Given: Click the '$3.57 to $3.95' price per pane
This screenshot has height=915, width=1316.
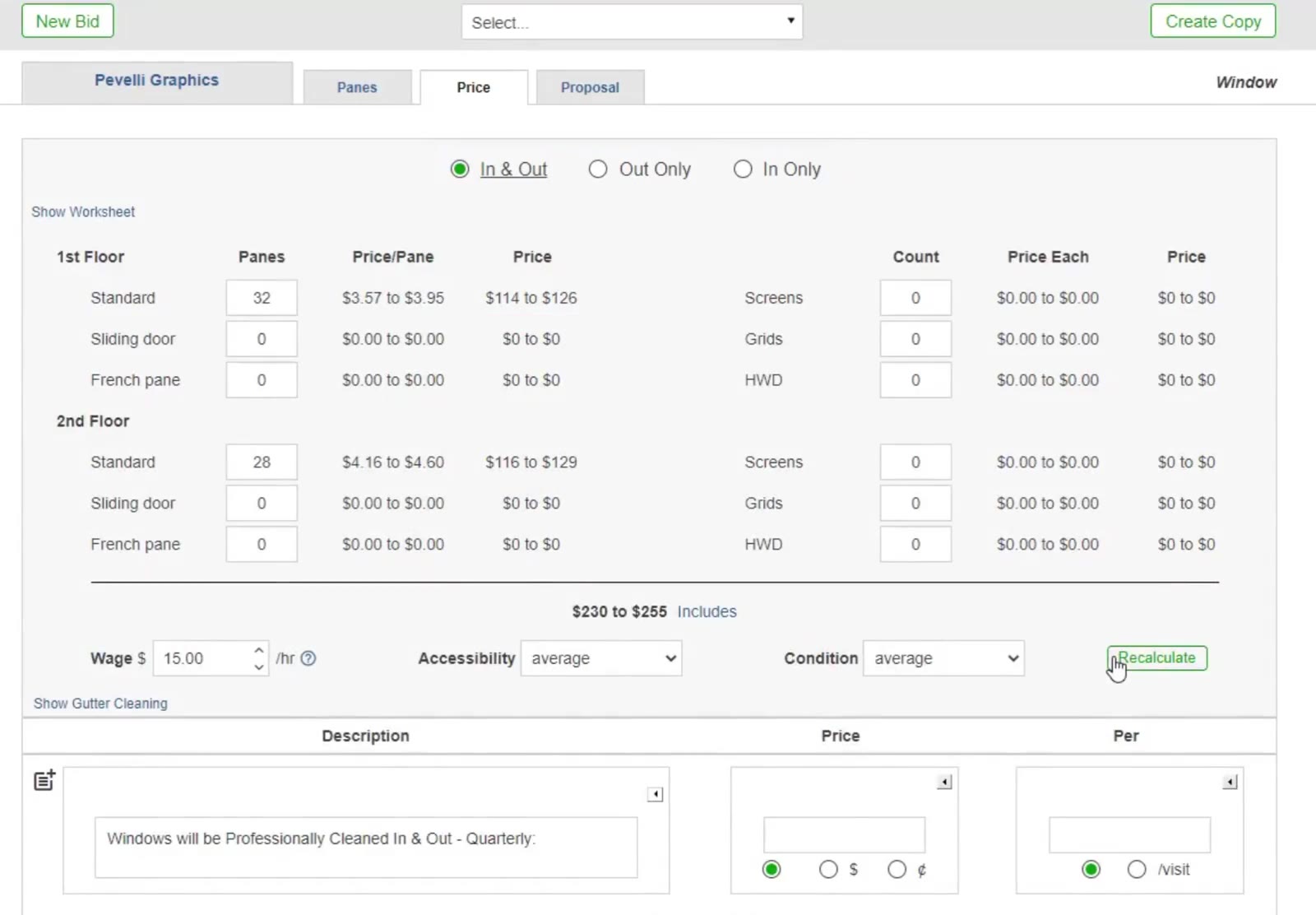Looking at the screenshot, I should (393, 298).
